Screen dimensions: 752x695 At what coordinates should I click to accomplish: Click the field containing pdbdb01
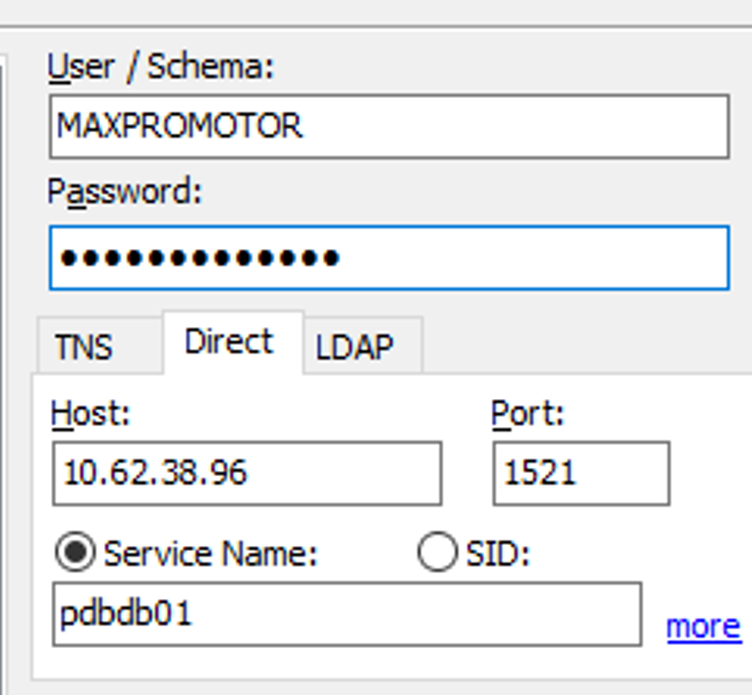pyautogui.click(x=400, y=614)
